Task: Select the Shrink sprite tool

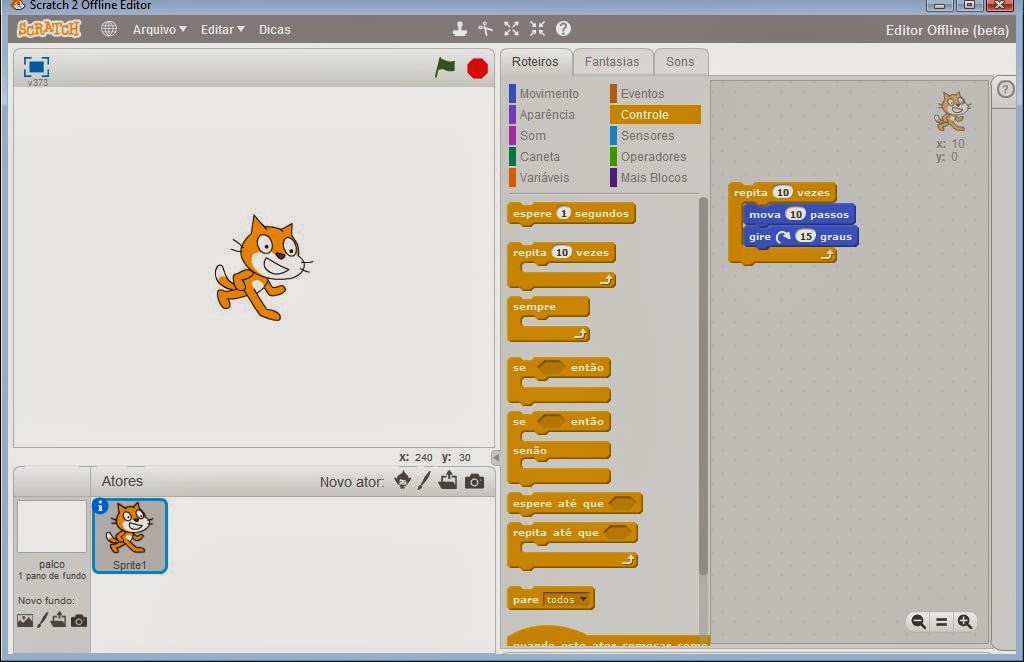Action: point(537,29)
